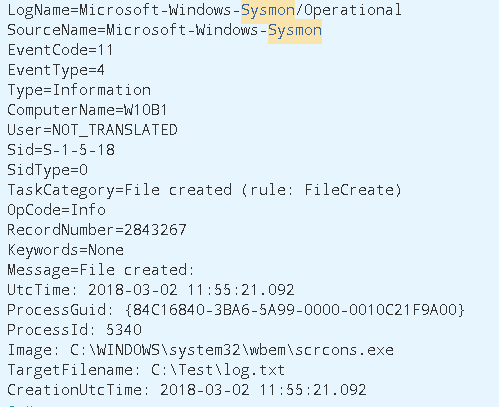499x407 pixels.
Task: Click the SidType=0 line
Action: [48, 170]
